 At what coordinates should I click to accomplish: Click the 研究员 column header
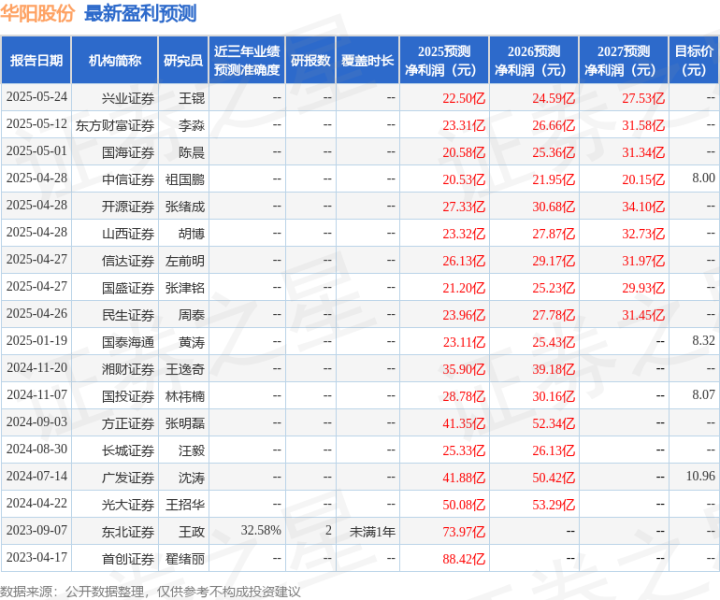click(183, 61)
